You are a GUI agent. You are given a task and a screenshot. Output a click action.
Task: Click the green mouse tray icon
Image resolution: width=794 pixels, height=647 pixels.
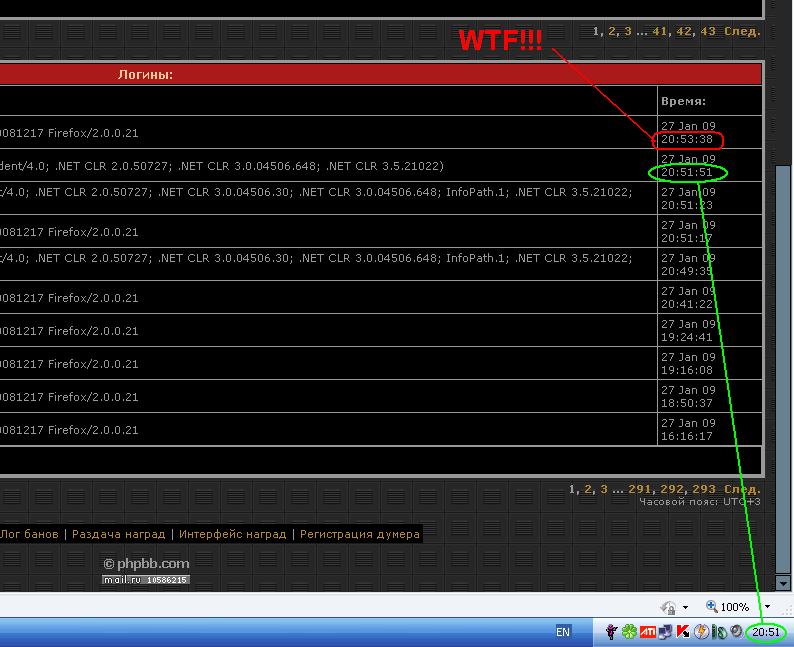[719, 632]
